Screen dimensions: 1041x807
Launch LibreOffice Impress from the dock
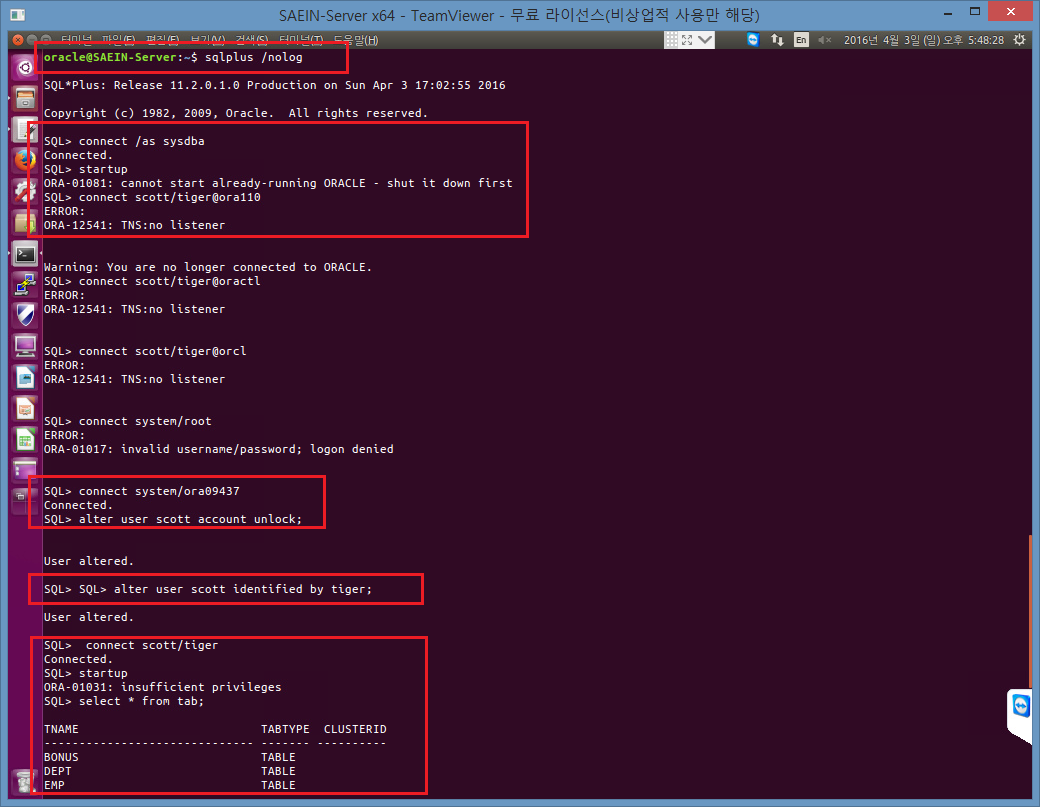[x=25, y=408]
